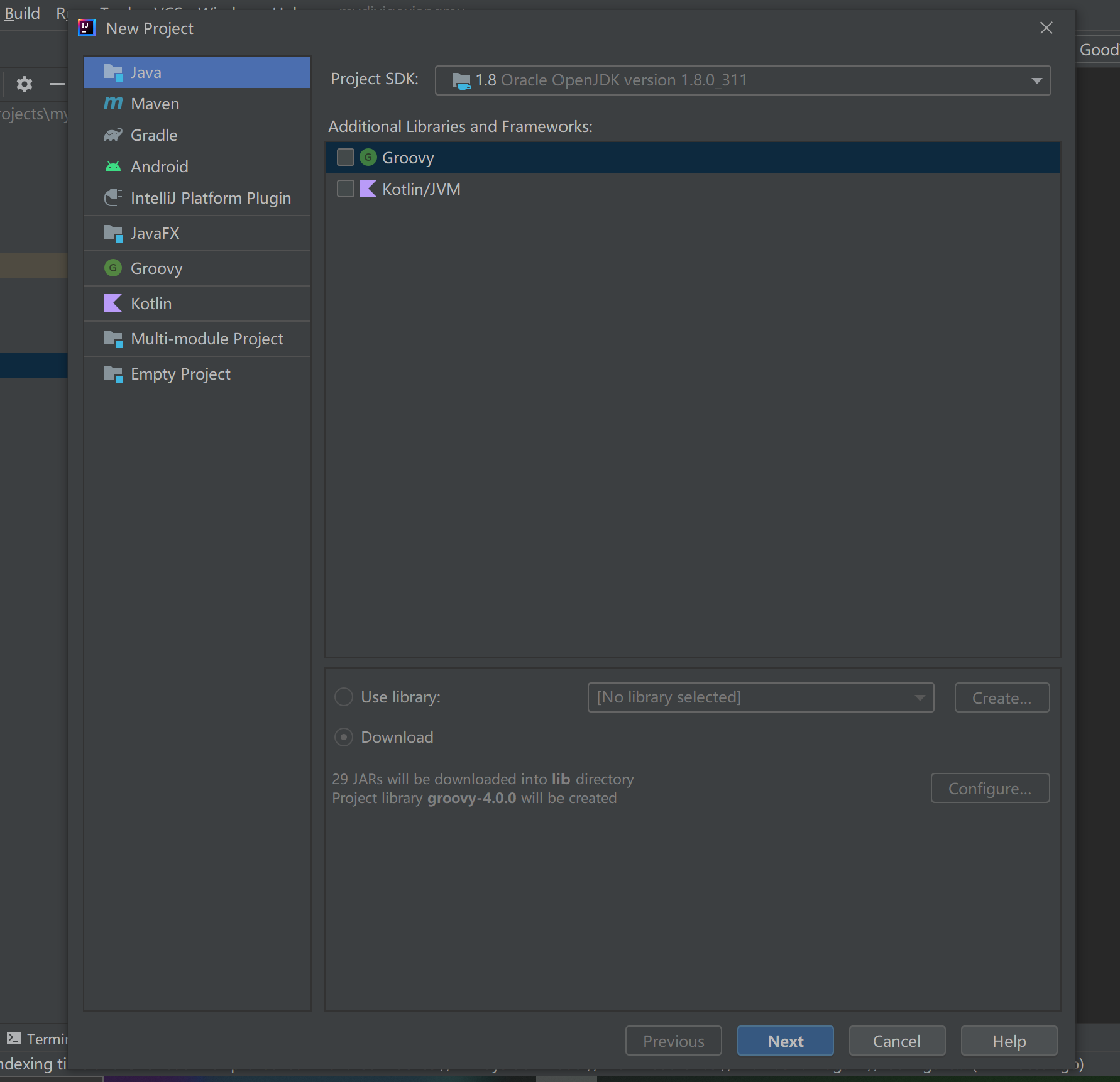Select the Groovy row in frameworks list
The height and width of the screenshot is (1082, 1120).
pos(693,158)
